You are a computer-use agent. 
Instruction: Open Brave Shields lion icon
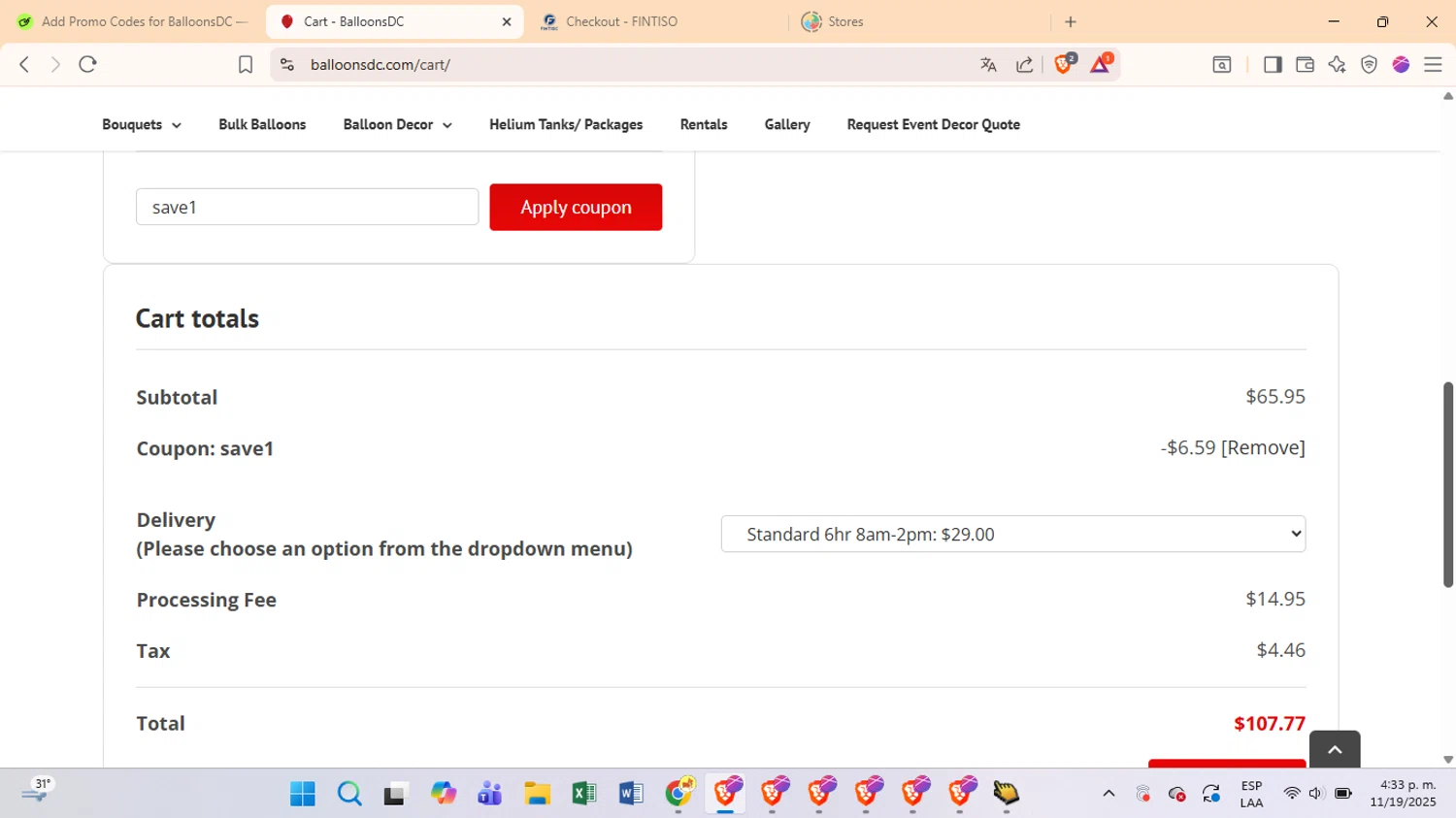coord(1065,64)
